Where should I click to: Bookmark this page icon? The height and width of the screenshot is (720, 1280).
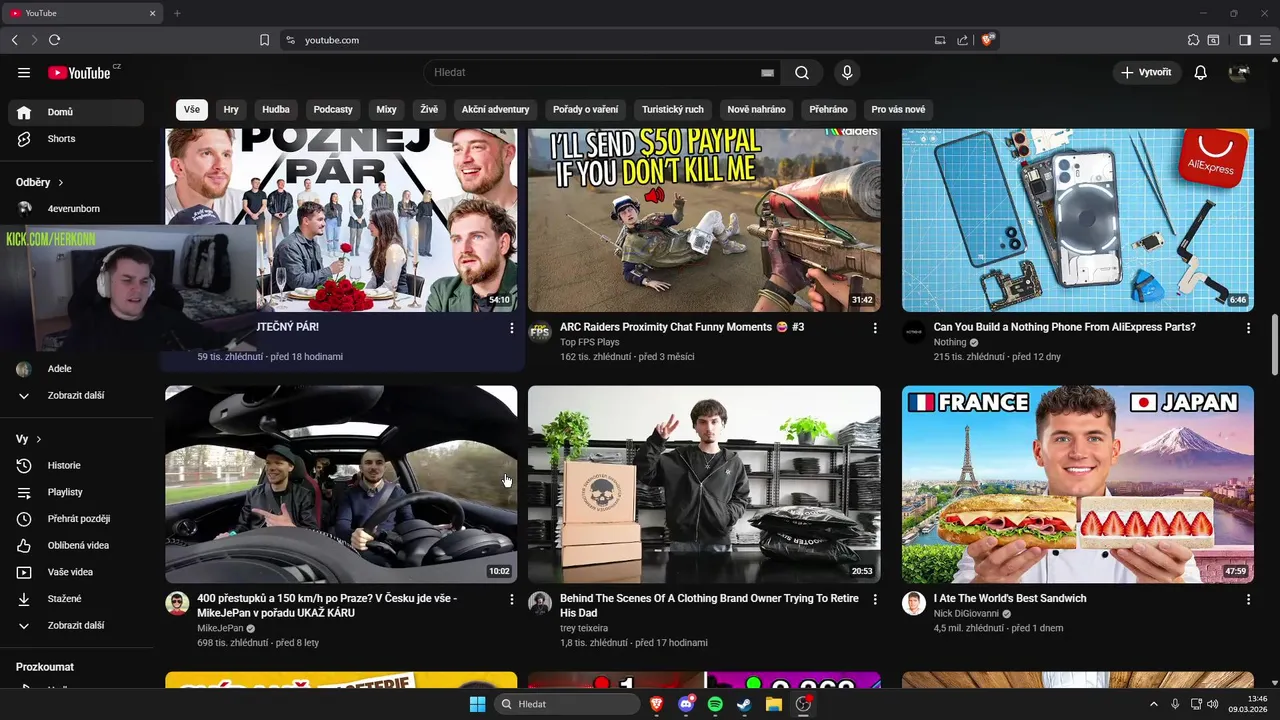pyautogui.click(x=264, y=40)
